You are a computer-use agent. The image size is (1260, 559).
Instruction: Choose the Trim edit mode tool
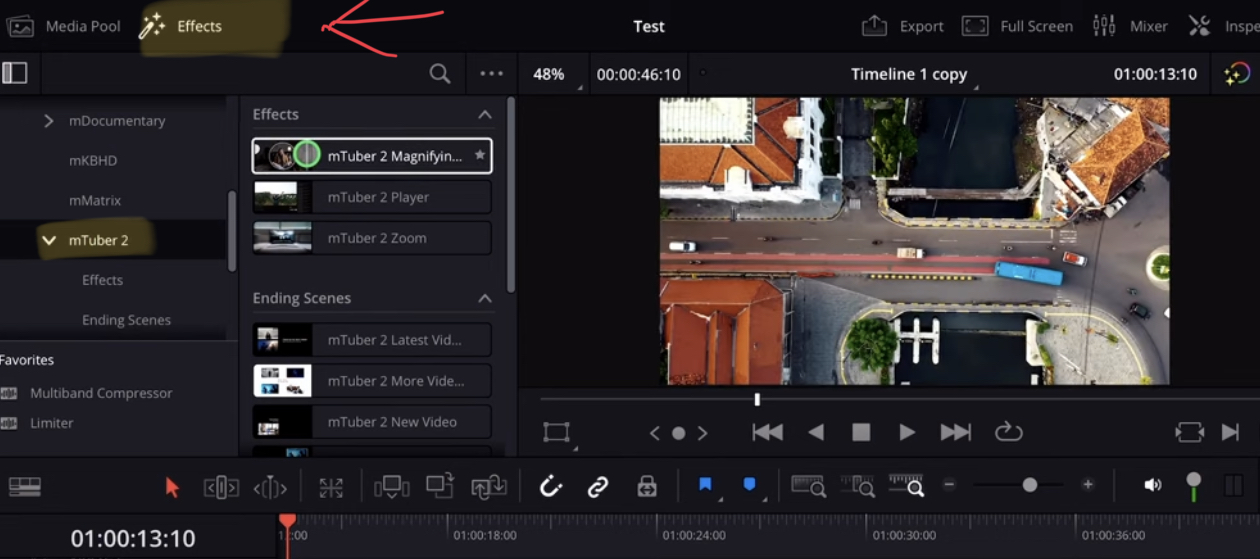(x=221, y=487)
